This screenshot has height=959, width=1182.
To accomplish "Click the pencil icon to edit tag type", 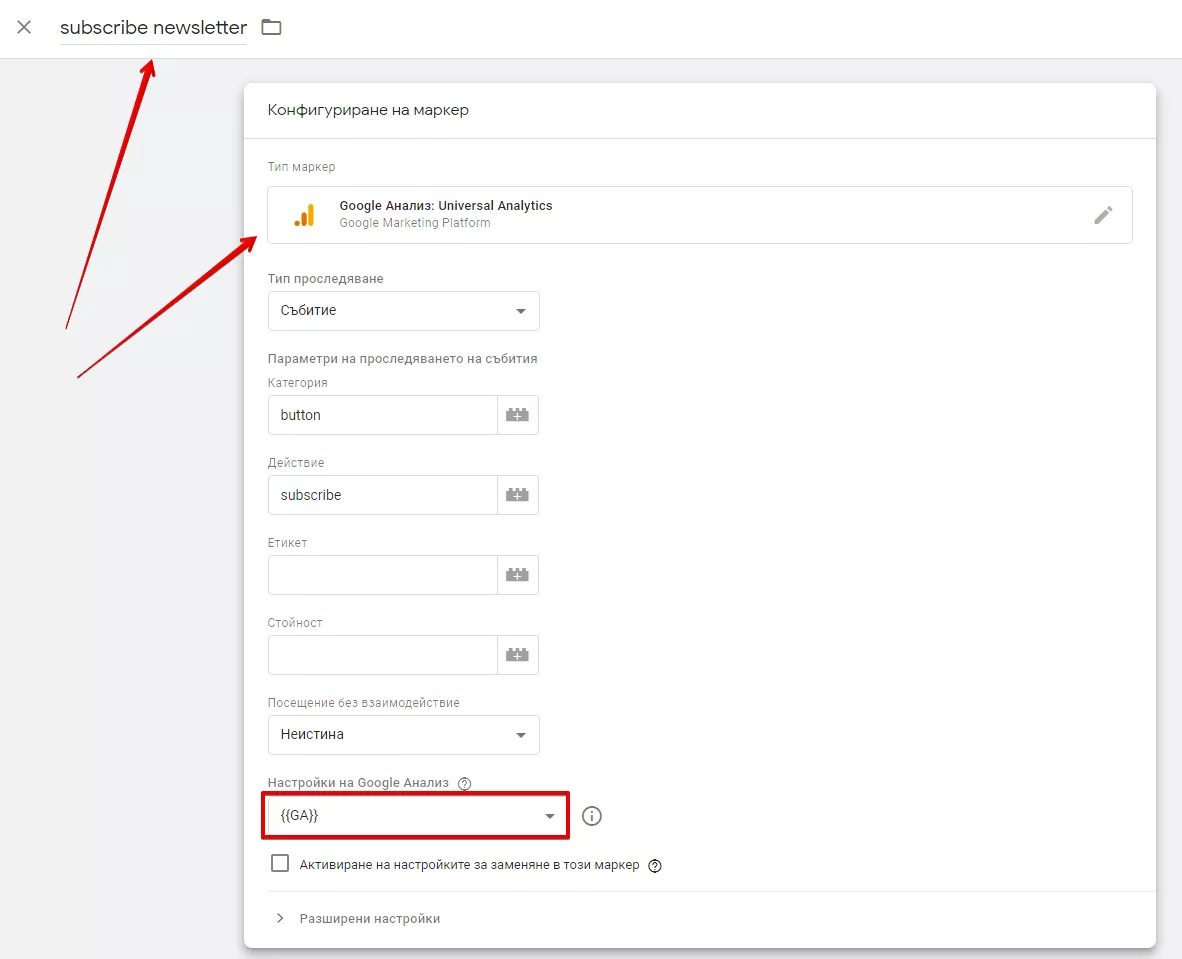I will pyautogui.click(x=1103, y=216).
